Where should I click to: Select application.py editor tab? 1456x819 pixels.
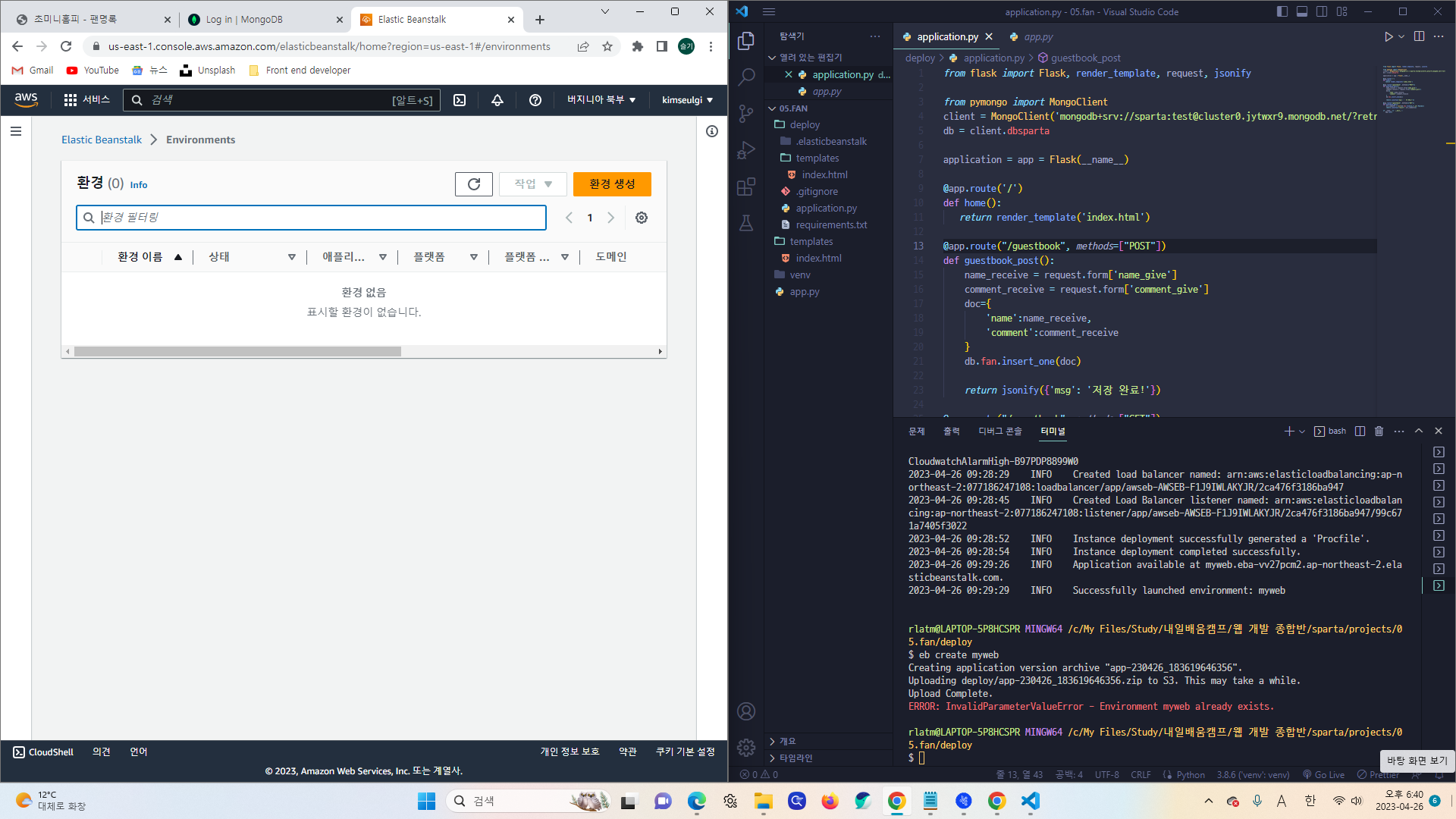tap(947, 36)
